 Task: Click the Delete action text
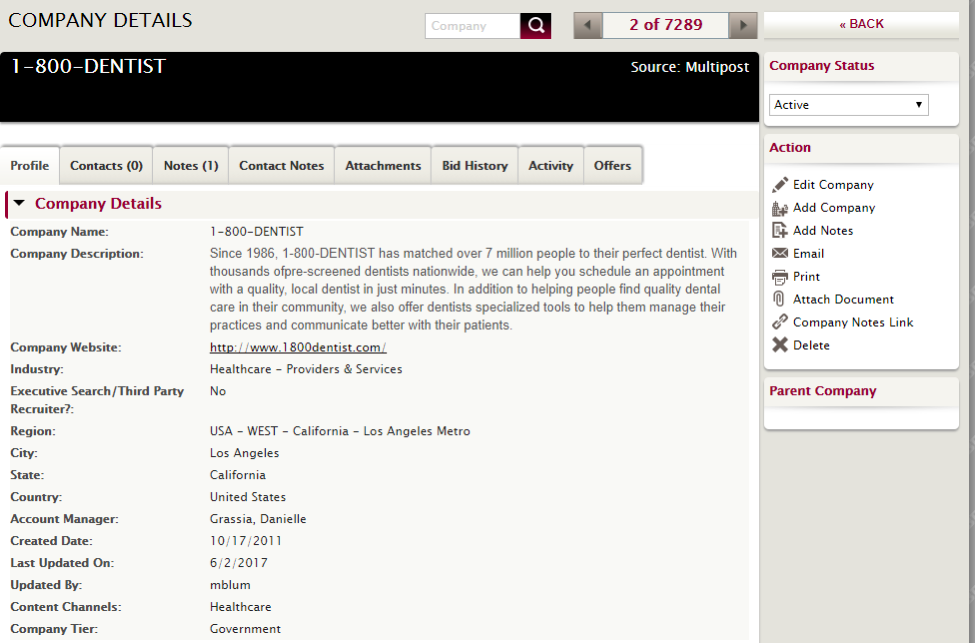811,345
